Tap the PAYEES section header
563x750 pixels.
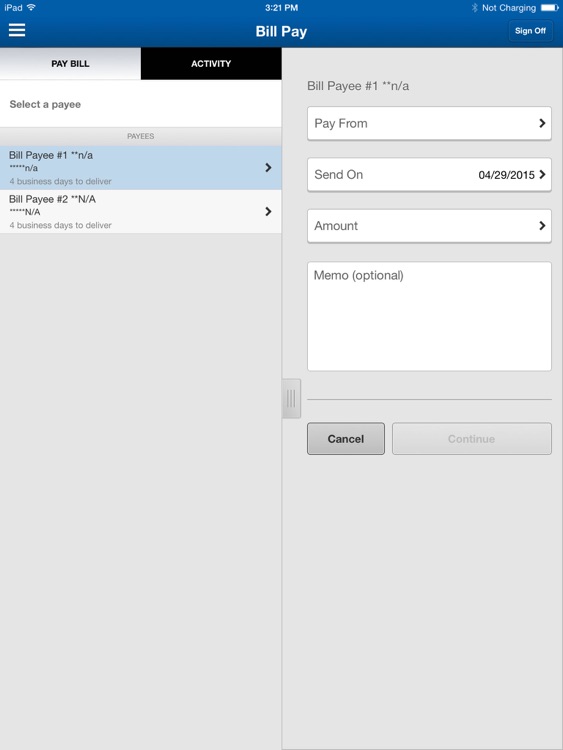(141, 136)
